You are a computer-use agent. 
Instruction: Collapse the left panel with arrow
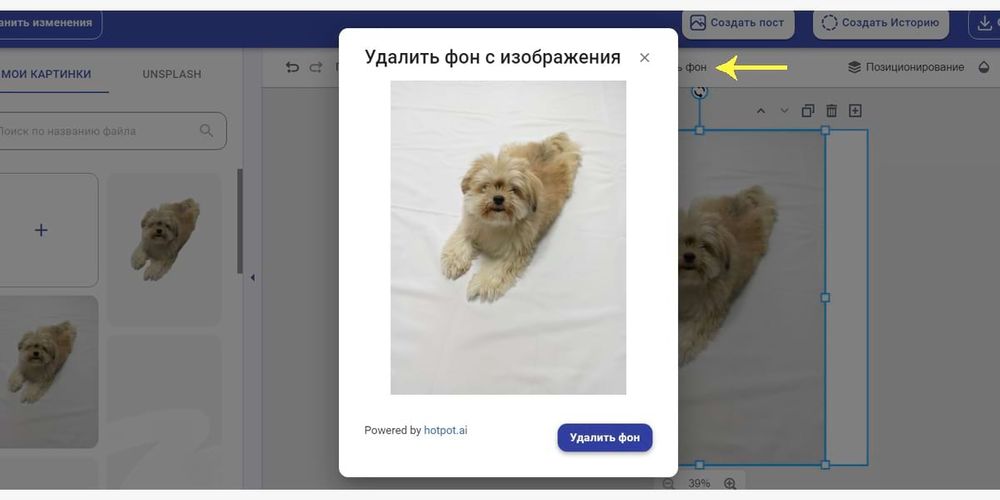(x=252, y=278)
